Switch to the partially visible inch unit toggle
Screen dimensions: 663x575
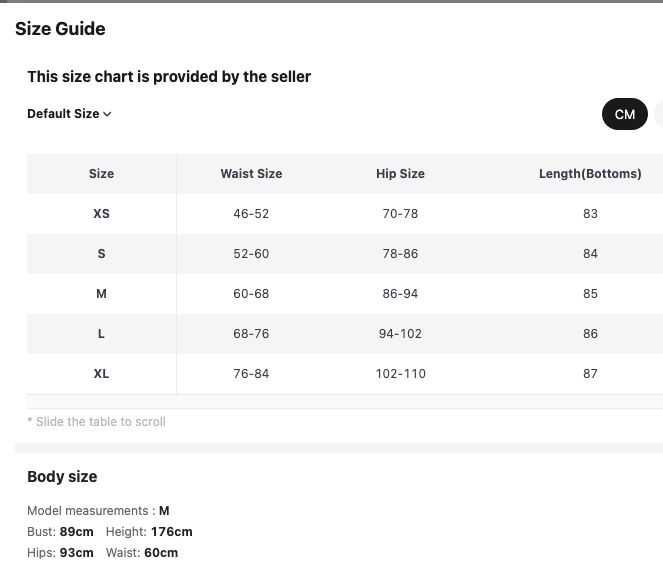click(659, 114)
